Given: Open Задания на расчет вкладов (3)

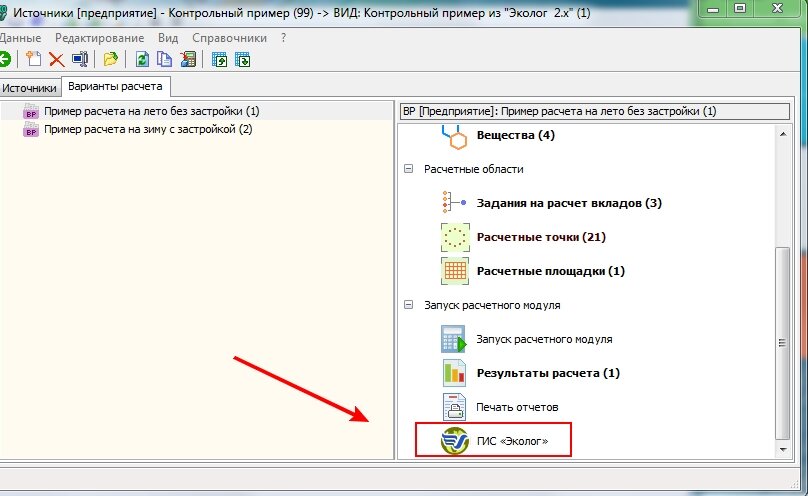Looking at the screenshot, I should pos(569,203).
